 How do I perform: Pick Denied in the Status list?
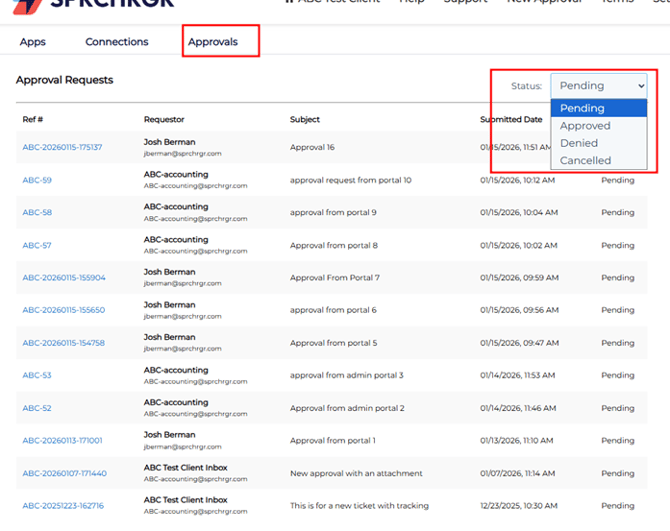click(579, 143)
